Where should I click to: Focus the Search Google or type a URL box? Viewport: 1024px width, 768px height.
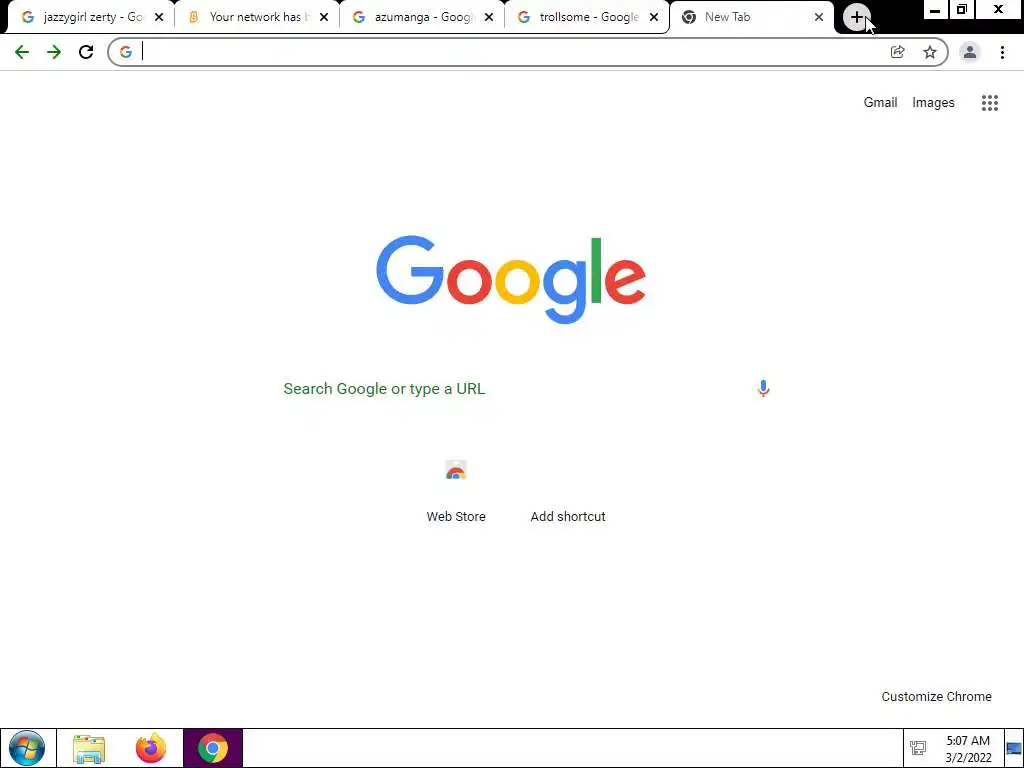coord(512,389)
